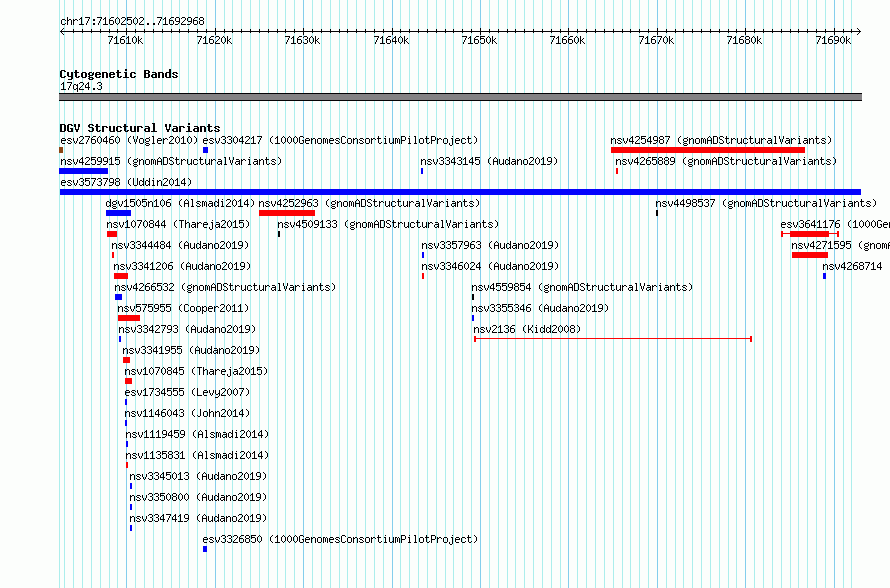The width and height of the screenshot is (890, 588).
Task: Select nsv3342793 (Audano2019) label
Action: click(187, 329)
